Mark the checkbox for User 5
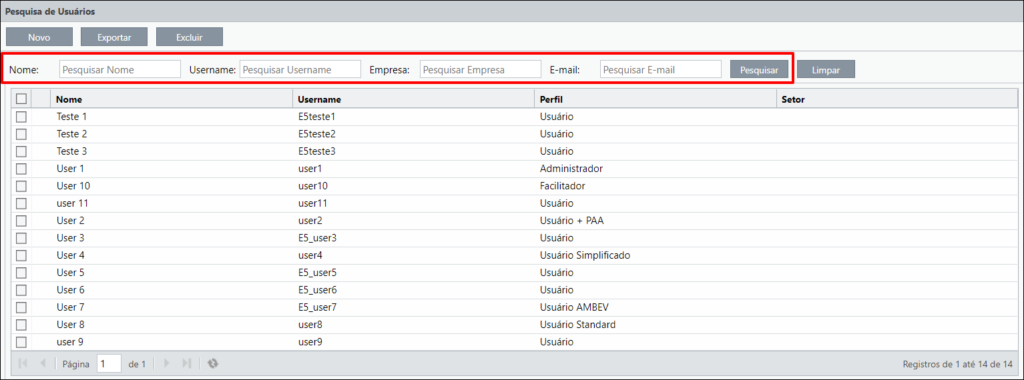 click(22, 272)
